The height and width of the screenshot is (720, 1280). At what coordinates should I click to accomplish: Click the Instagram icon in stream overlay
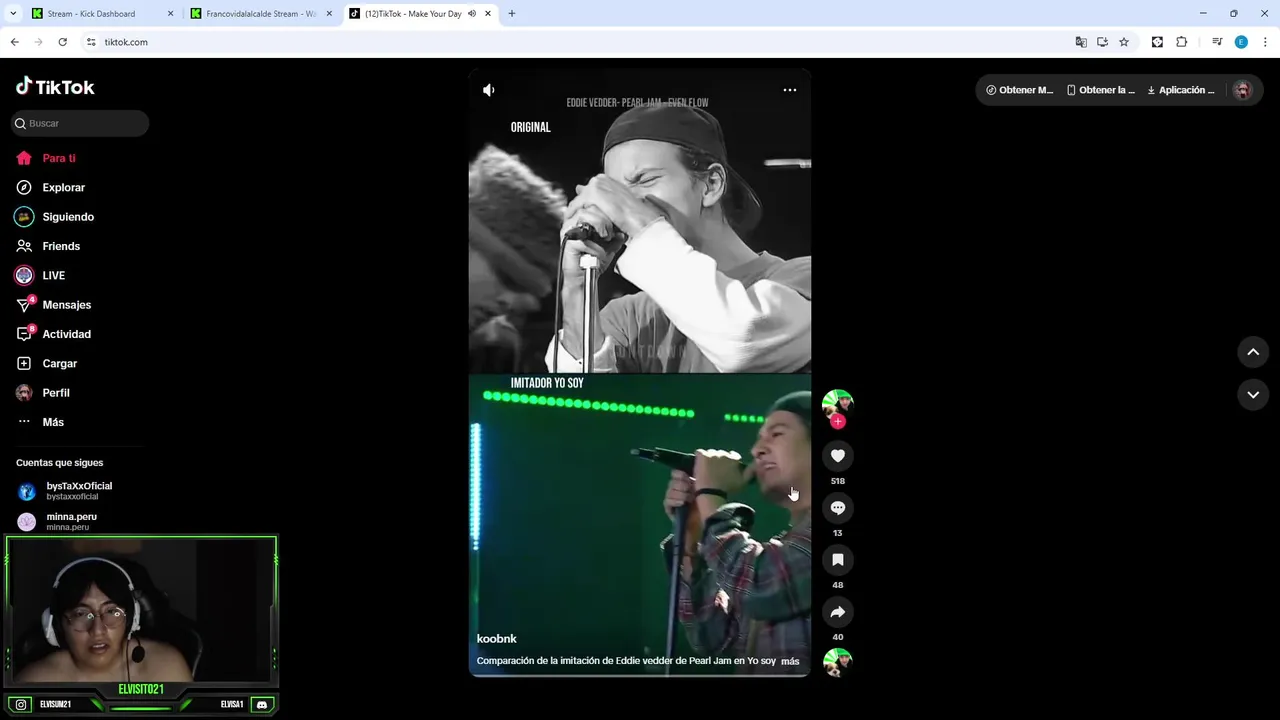click(x=21, y=705)
